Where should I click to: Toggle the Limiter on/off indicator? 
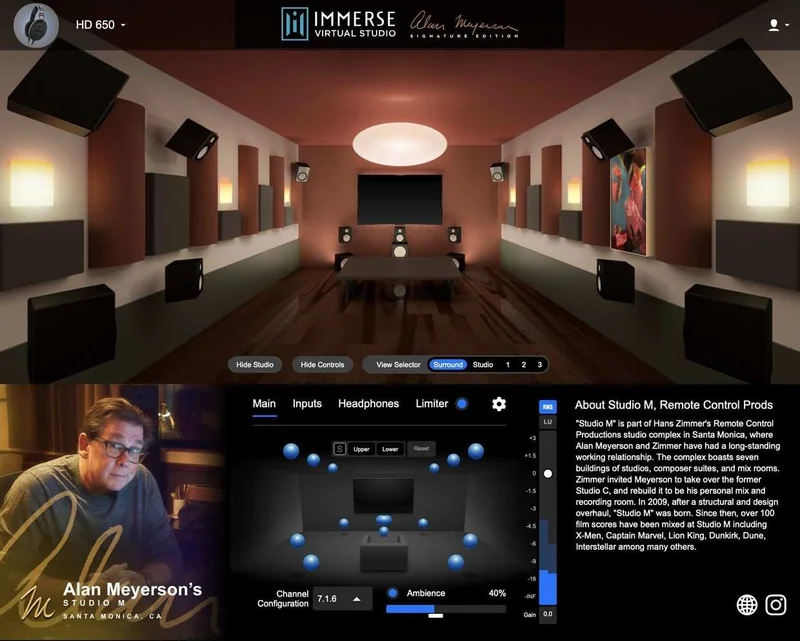[462, 404]
